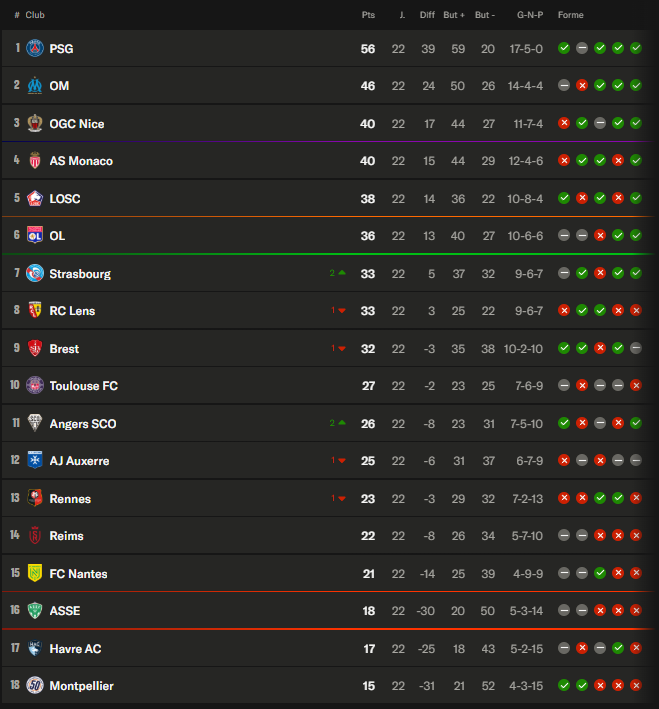Image resolution: width=659 pixels, height=709 pixels.
Task: Open the Toulouse FC team link
Action: click(x=84, y=386)
